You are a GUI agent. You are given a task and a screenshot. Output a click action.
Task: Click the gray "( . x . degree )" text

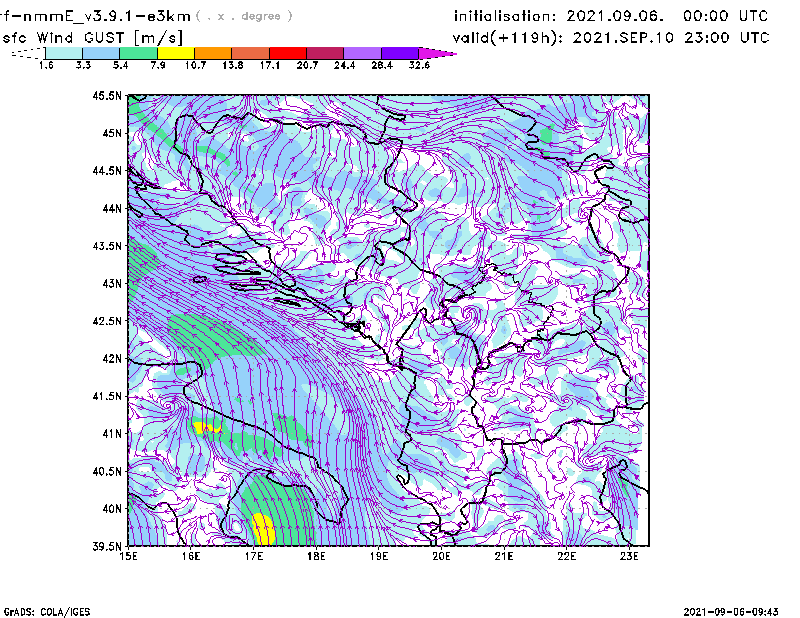coord(244,16)
